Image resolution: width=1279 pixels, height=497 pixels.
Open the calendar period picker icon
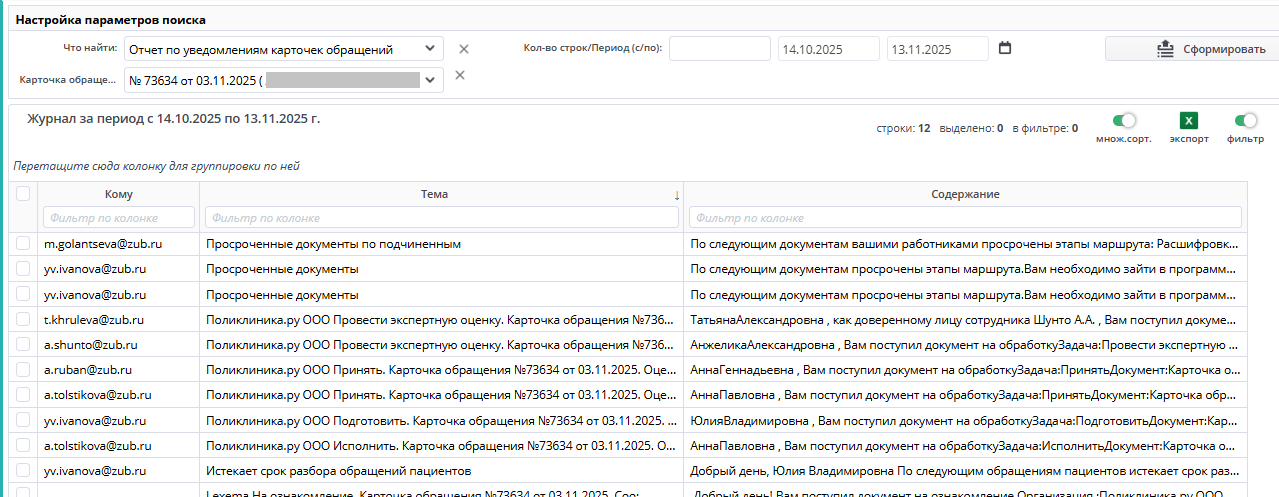(x=1005, y=48)
